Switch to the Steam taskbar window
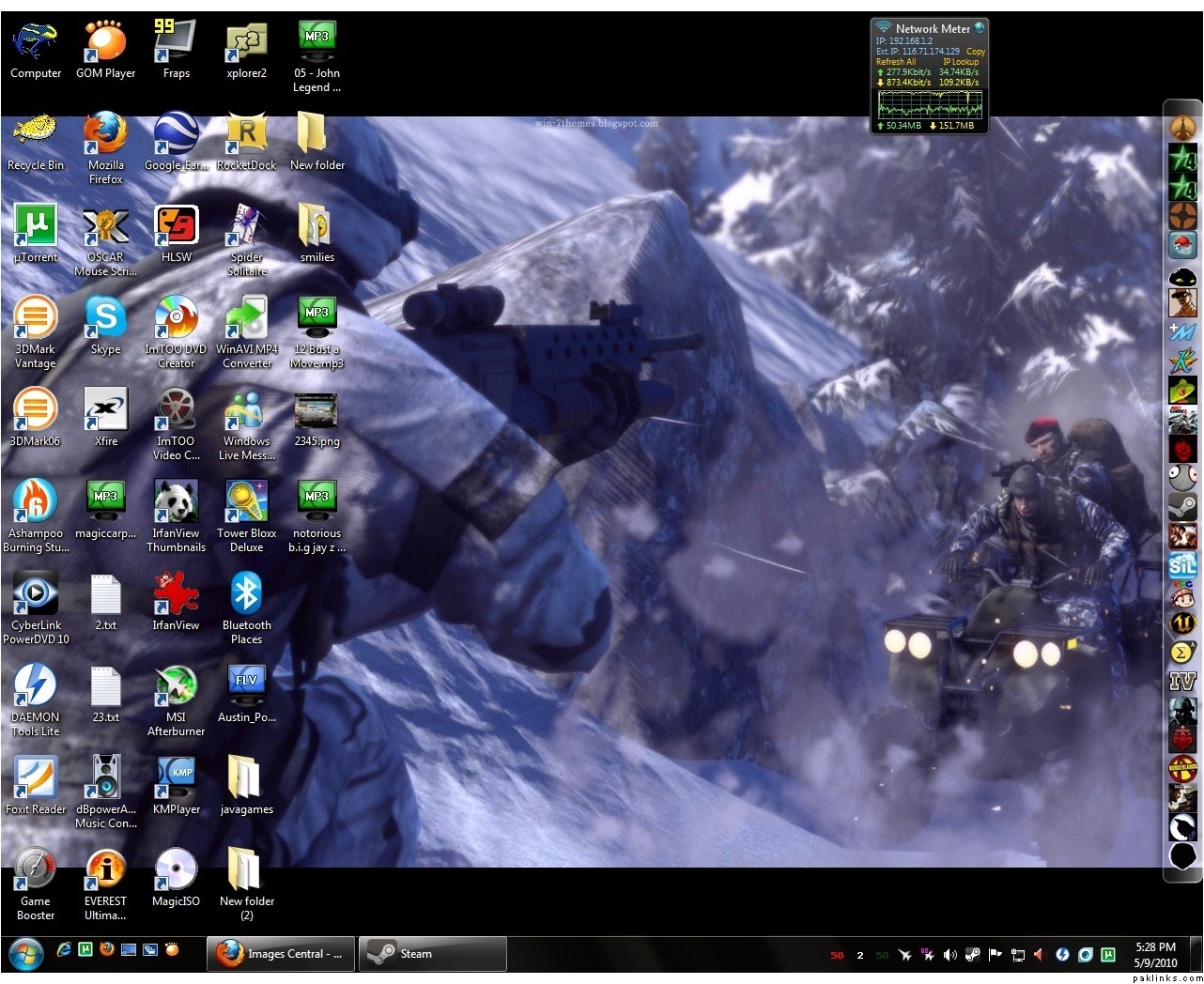The height and width of the screenshot is (984, 1204). (x=432, y=954)
